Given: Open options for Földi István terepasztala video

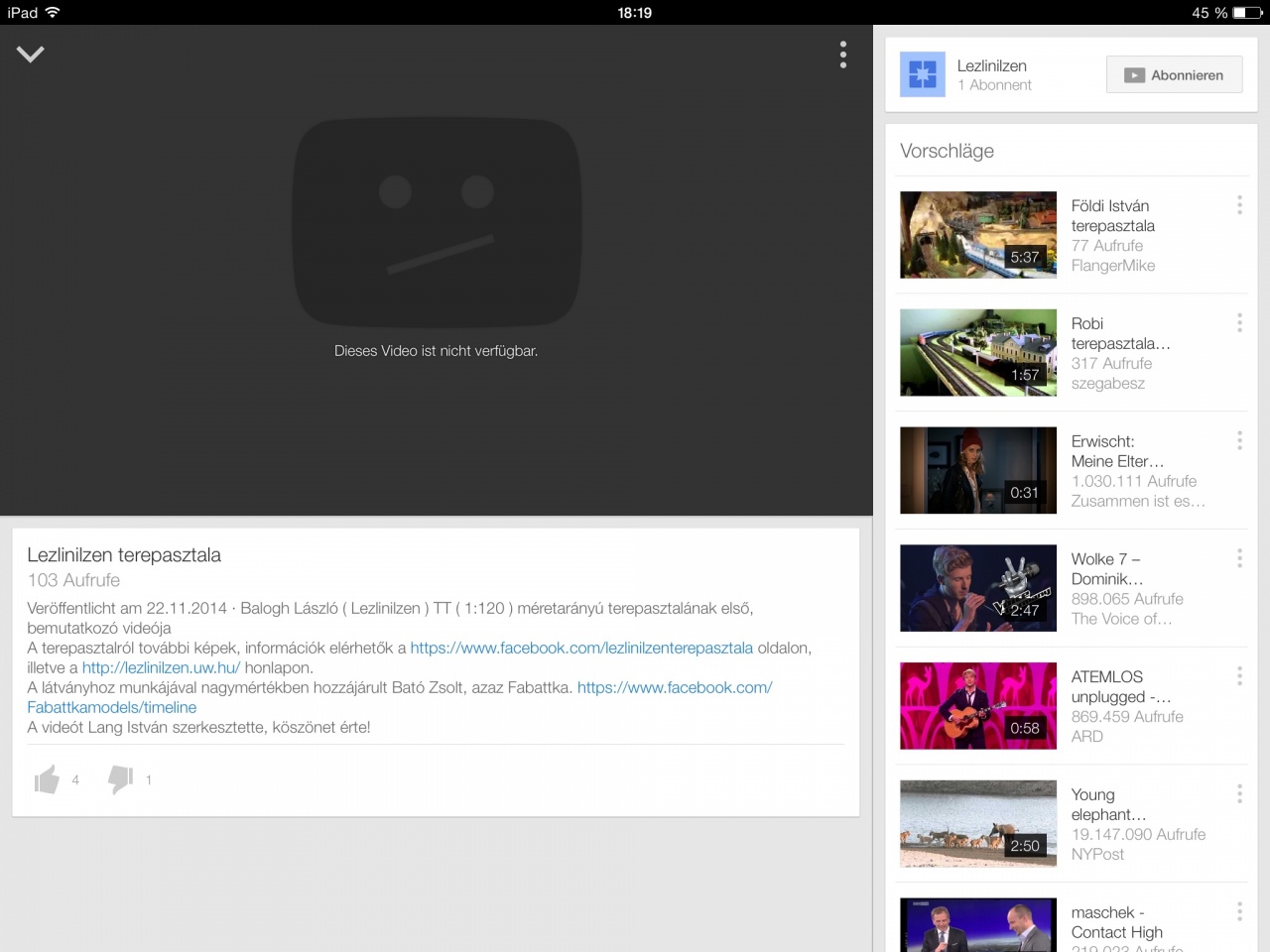Looking at the screenshot, I should [x=1239, y=205].
